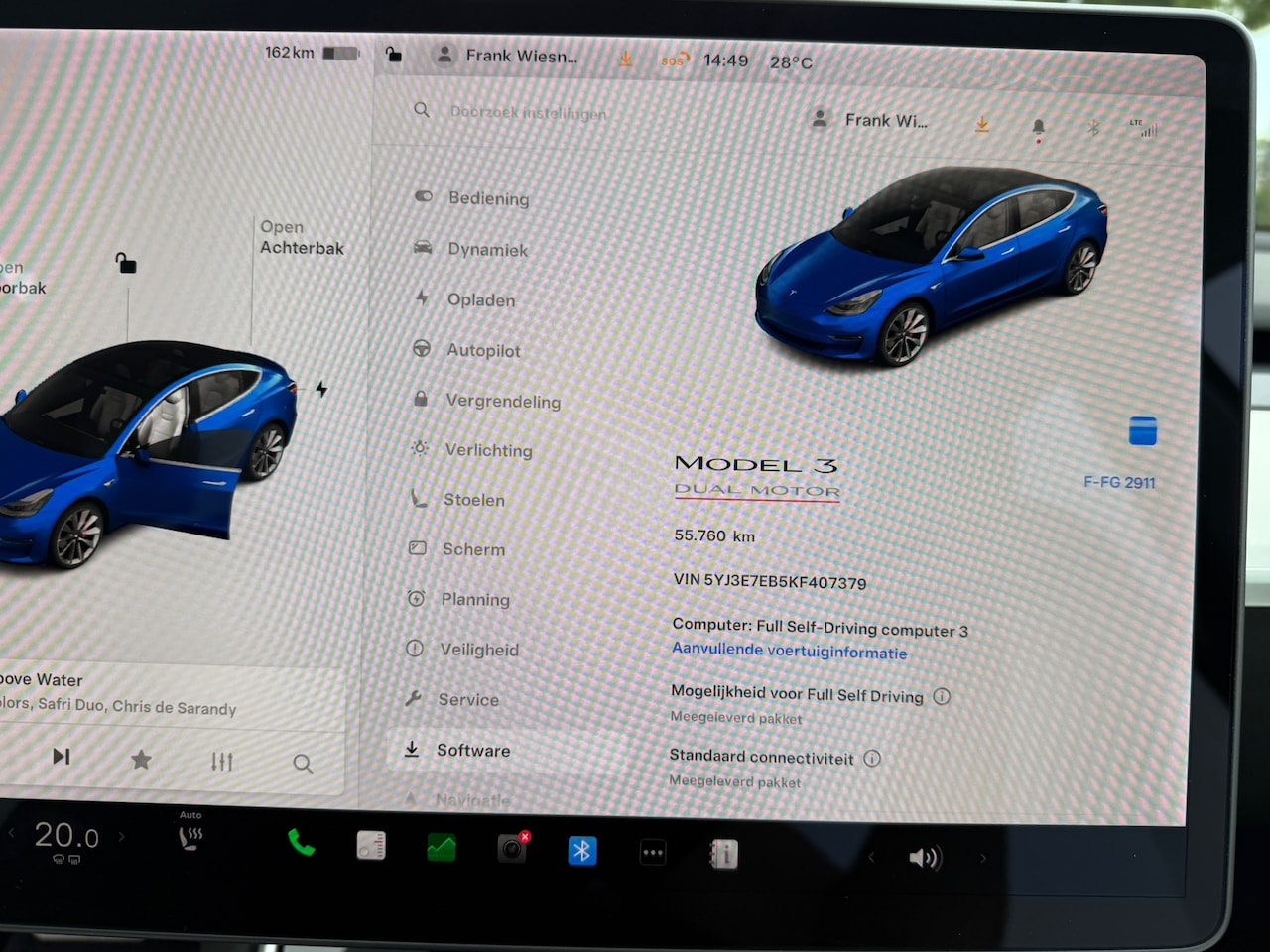Tap the orange download arrow in the top status bar
This screenshot has width=1270, height=952.
(626, 59)
